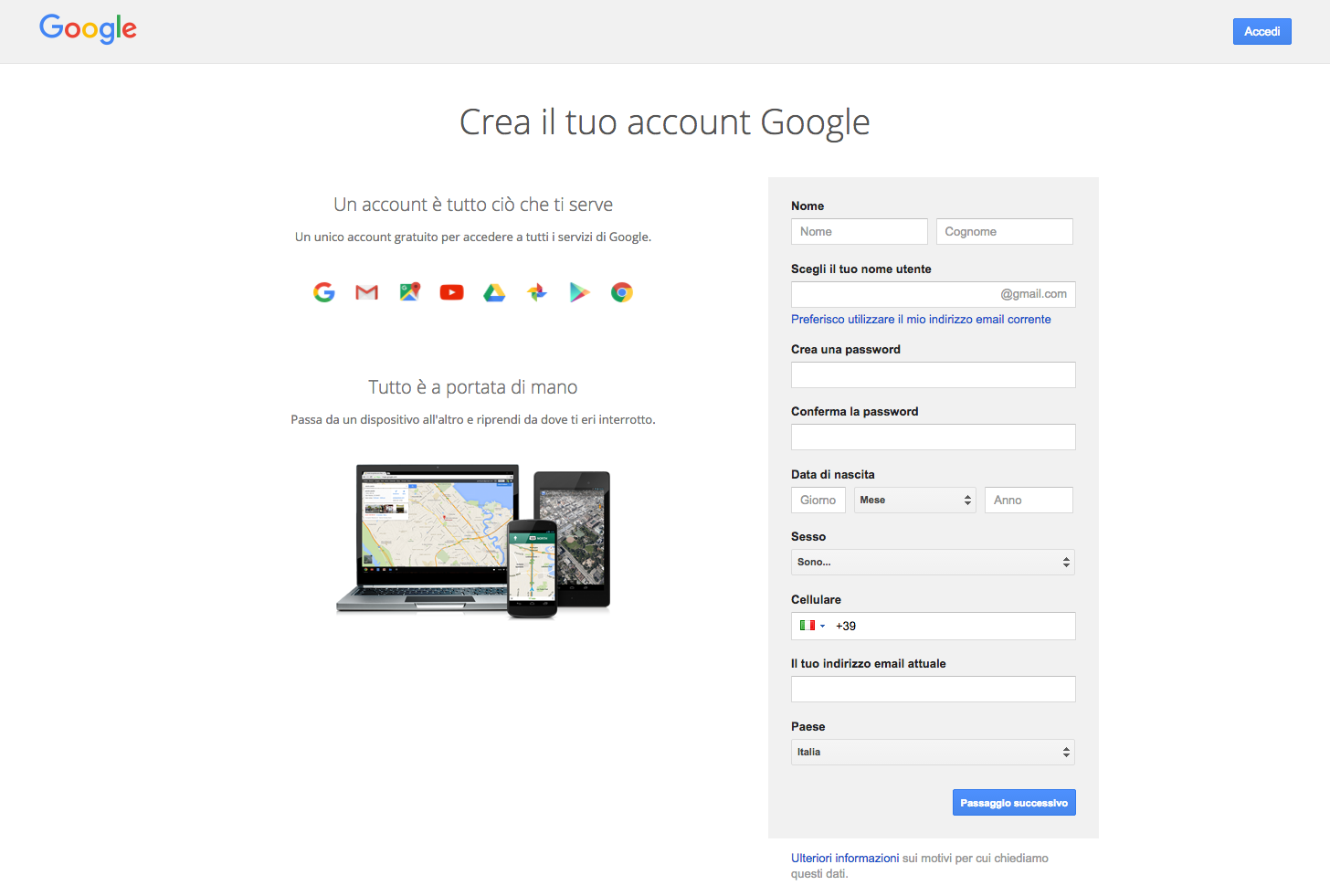Click the Giorno day field

818,500
